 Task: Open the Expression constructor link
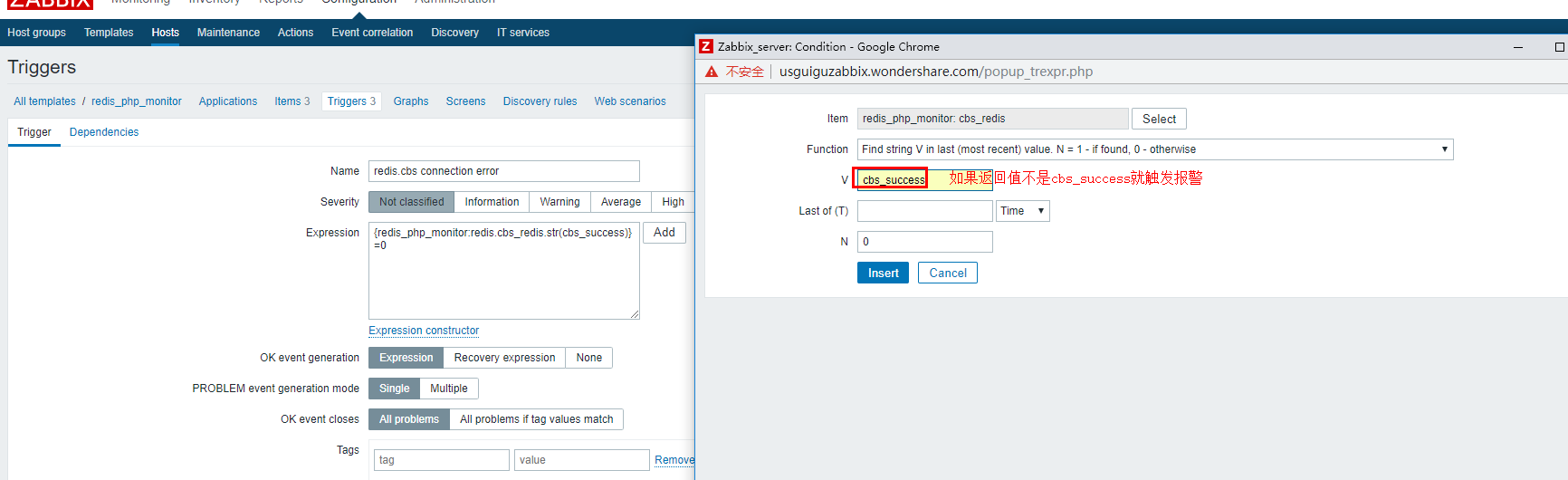pos(424,331)
